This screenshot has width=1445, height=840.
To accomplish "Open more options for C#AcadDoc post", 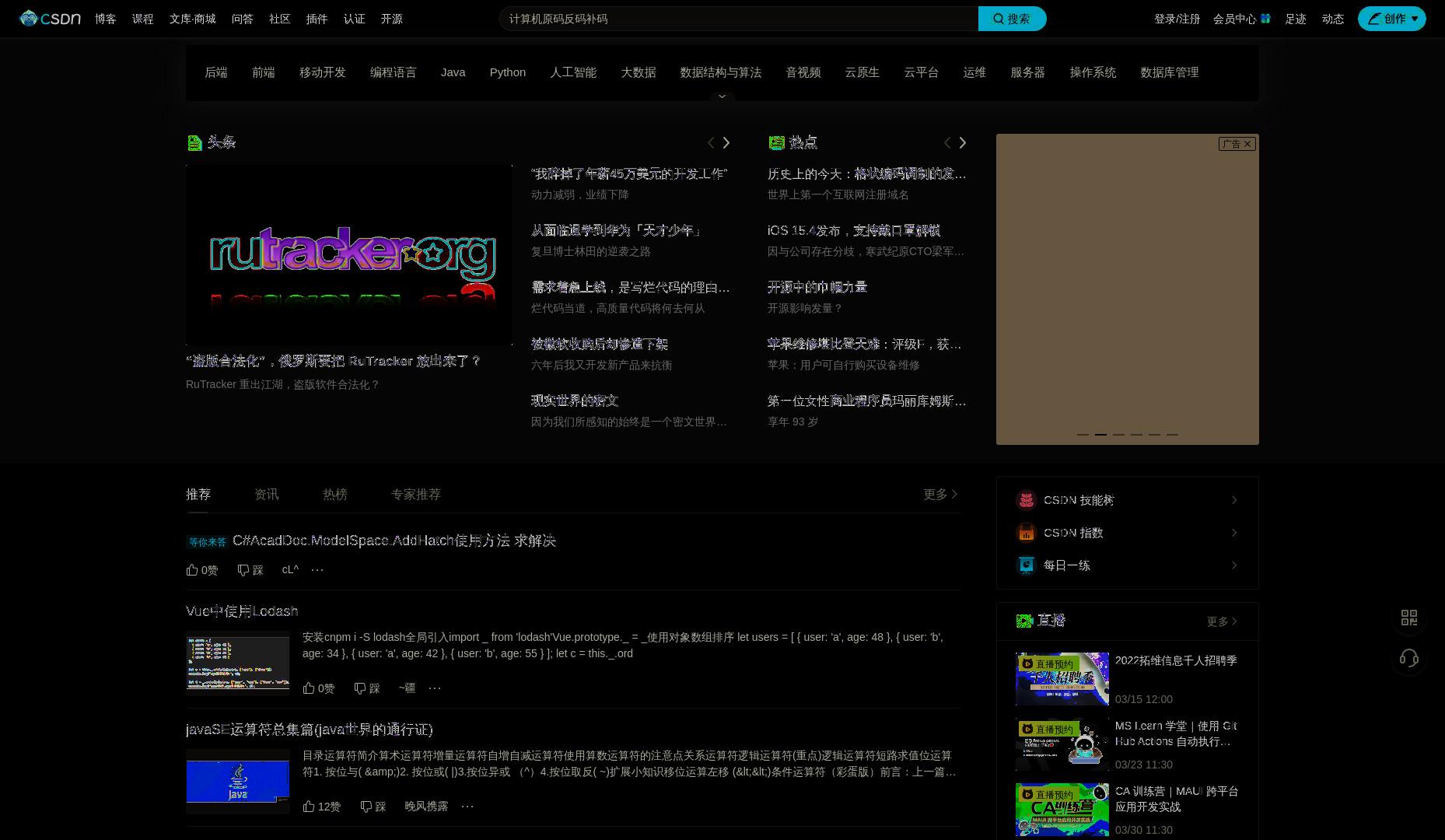I will tap(317, 570).
